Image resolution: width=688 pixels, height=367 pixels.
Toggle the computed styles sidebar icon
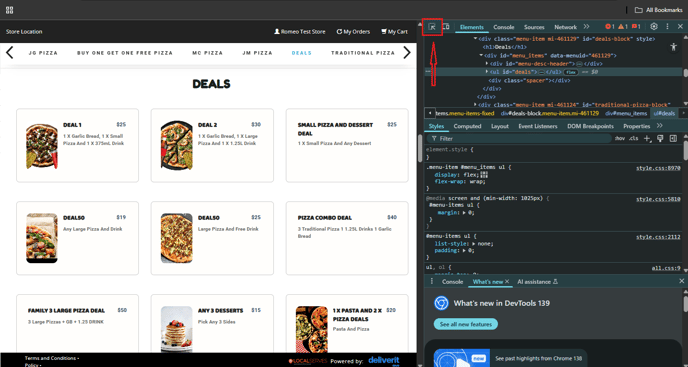(673, 138)
